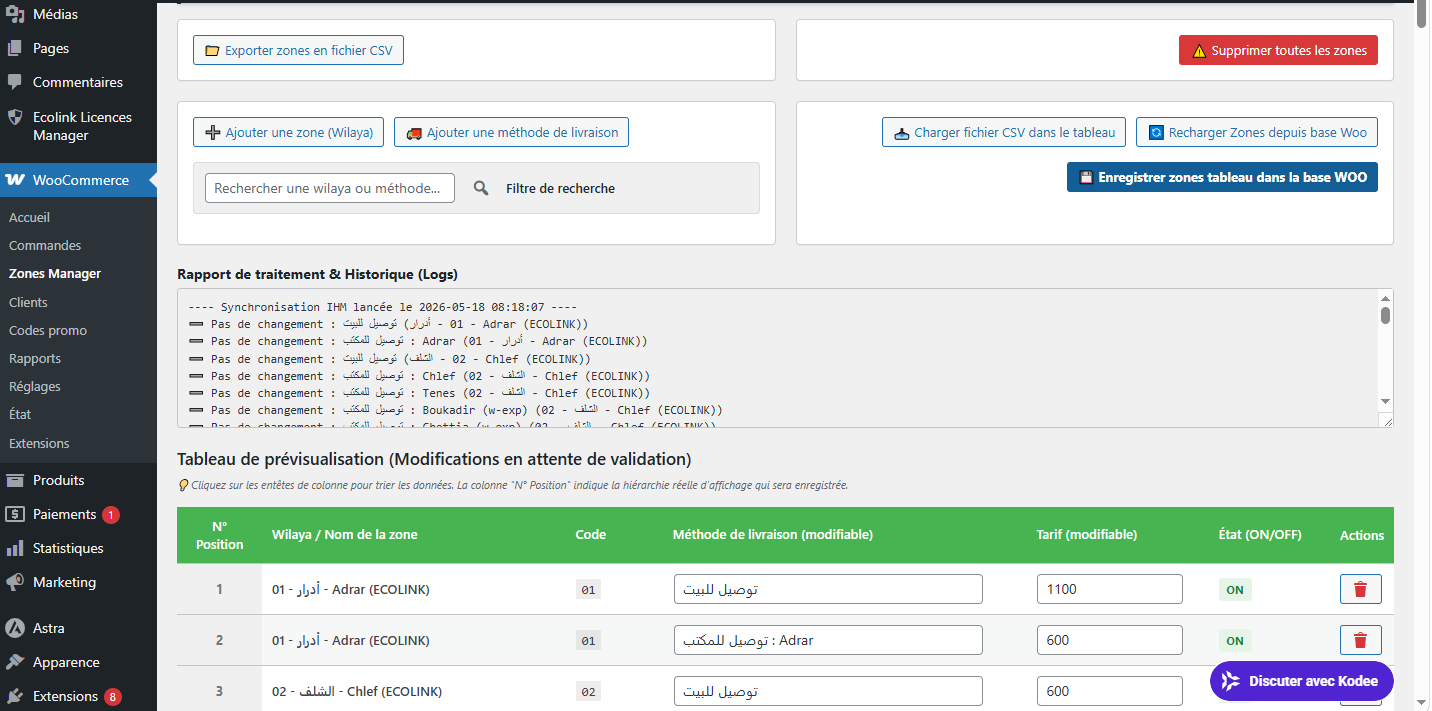Sort by État (ON/OFF) header
This screenshot has width=1432, height=711.
pos(1260,535)
